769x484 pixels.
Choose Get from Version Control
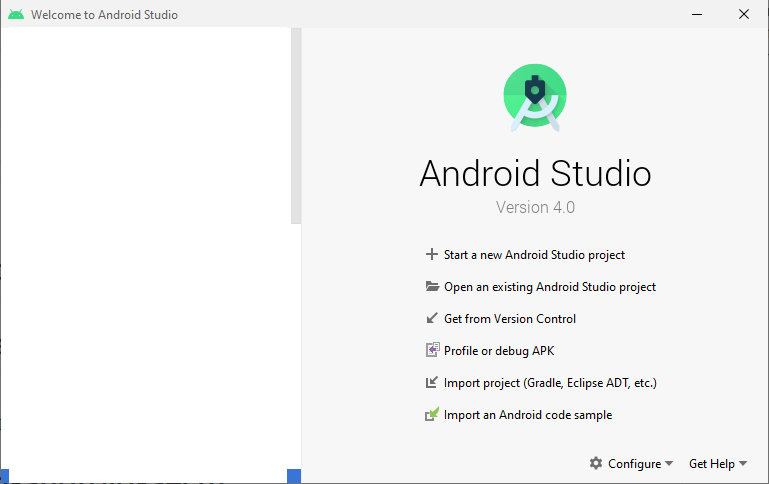tap(510, 319)
